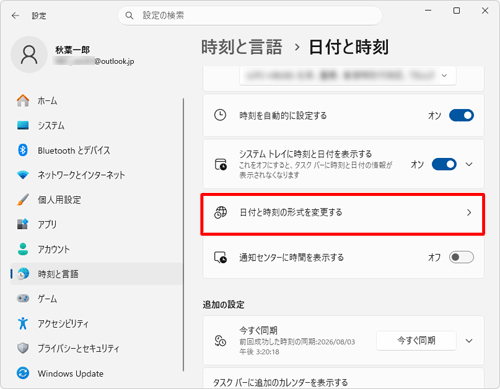Click the network Wi-Fi icon in sidebar
The image size is (500, 389).
coord(23,175)
